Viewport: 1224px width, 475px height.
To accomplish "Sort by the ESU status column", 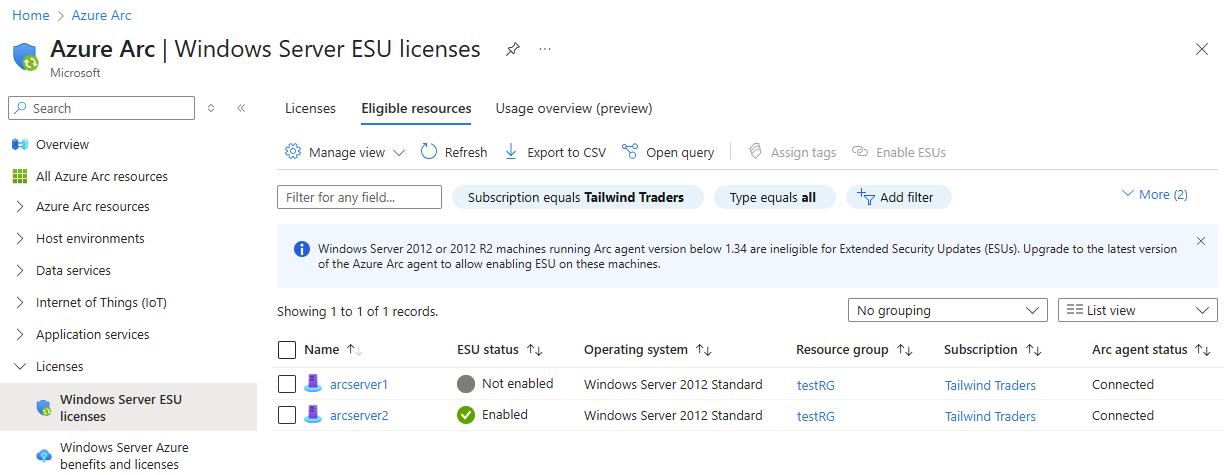I will pos(535,350).
